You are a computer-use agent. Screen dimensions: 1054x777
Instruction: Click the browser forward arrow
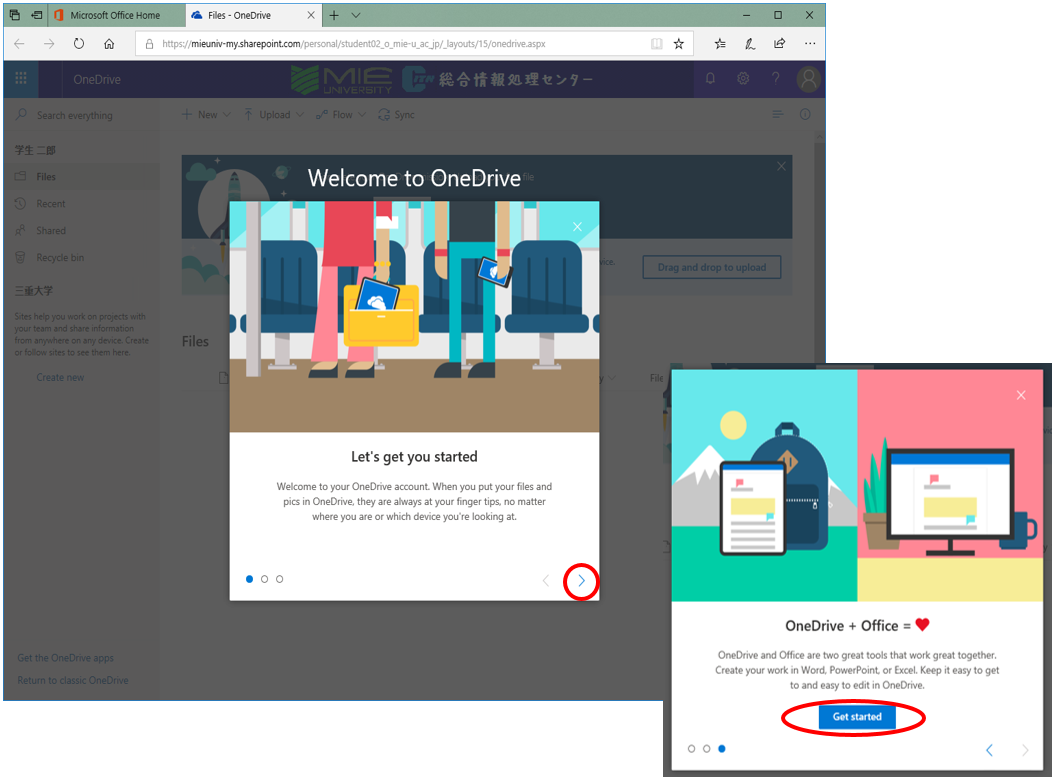(x=49, y=44)
